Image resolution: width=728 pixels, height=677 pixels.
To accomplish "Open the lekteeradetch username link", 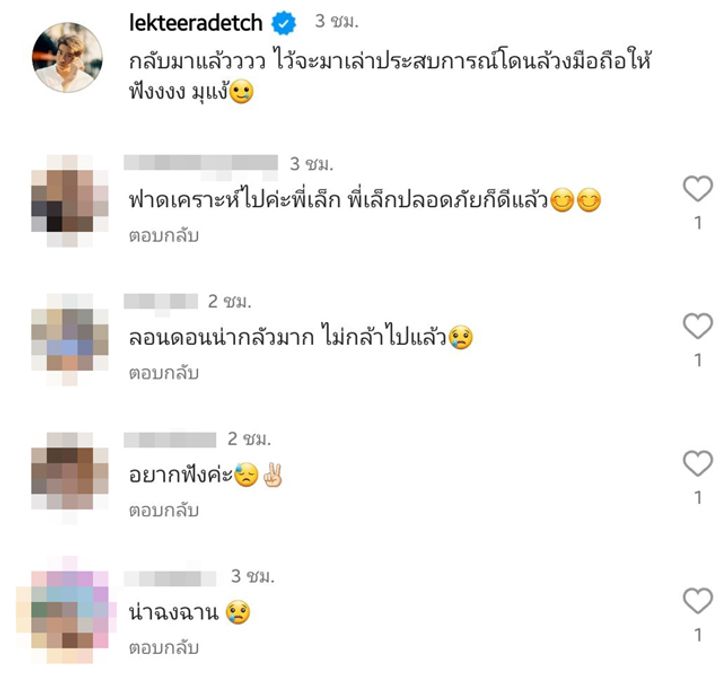I will click(x=195, y=23).
